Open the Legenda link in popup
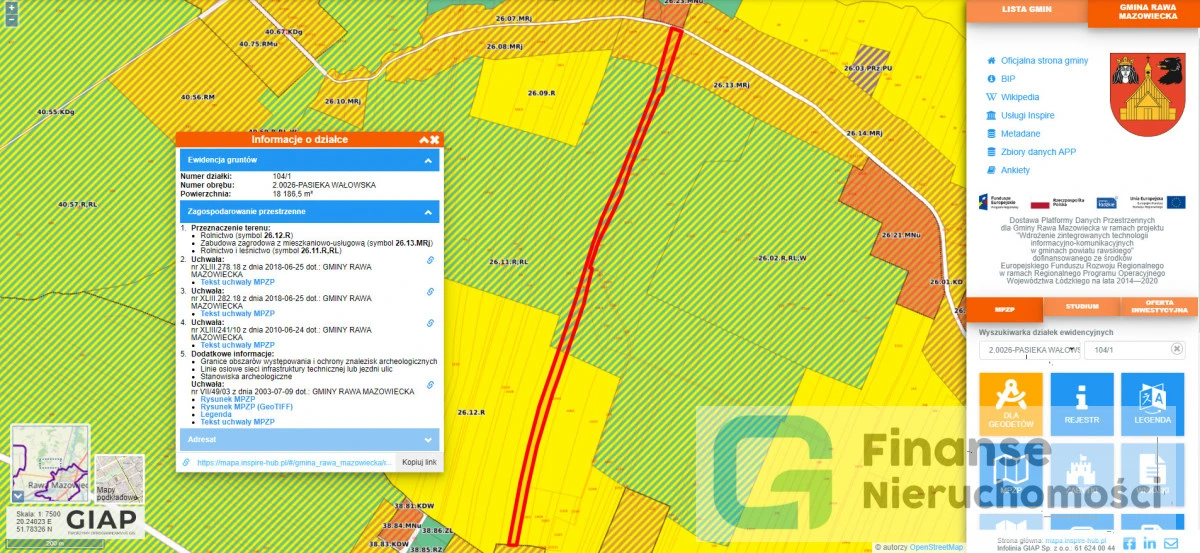Viewport: 1200px width, 553px height. pyautogui.click(x=218, y=414)
